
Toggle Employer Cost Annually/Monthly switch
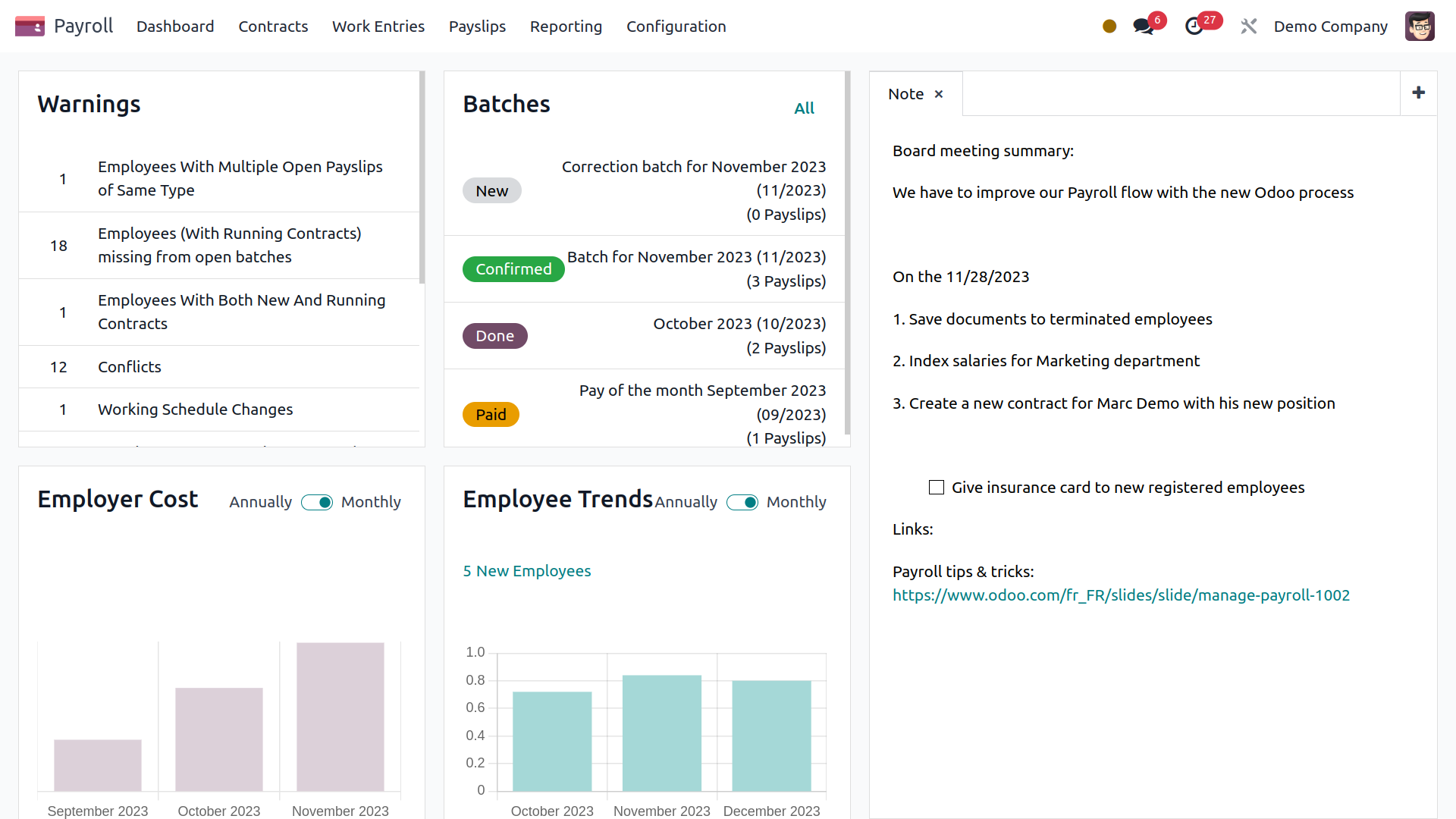[317, 502]
